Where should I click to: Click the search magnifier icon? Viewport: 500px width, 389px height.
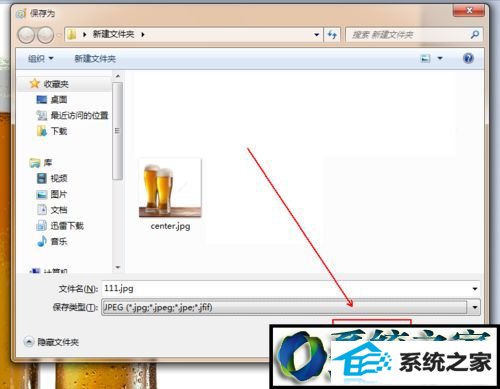475,34
